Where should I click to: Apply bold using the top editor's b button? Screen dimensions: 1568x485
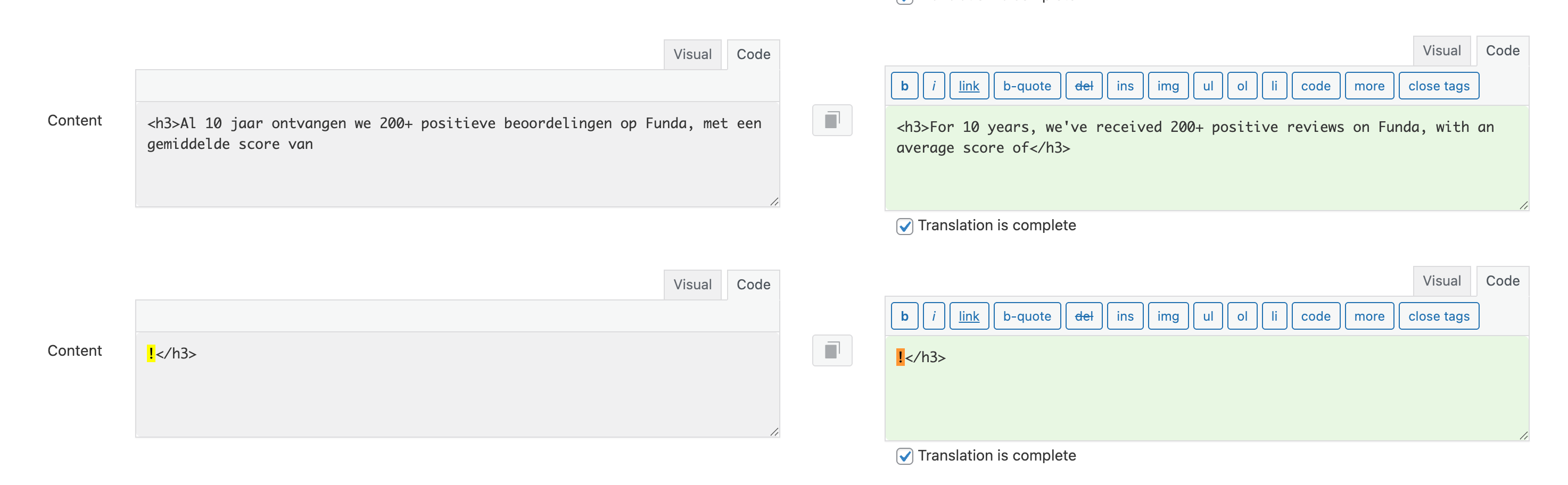pos(904,86)
